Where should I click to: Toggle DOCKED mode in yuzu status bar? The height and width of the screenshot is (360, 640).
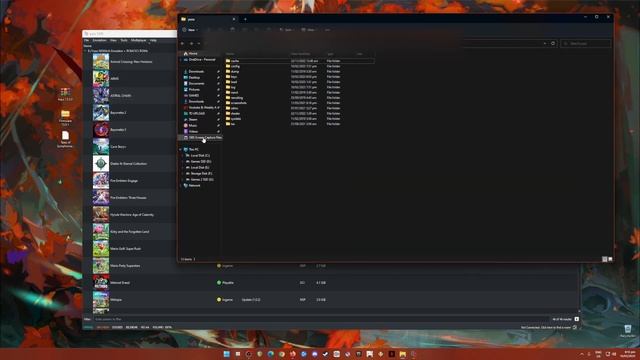[x=117, y=327]
